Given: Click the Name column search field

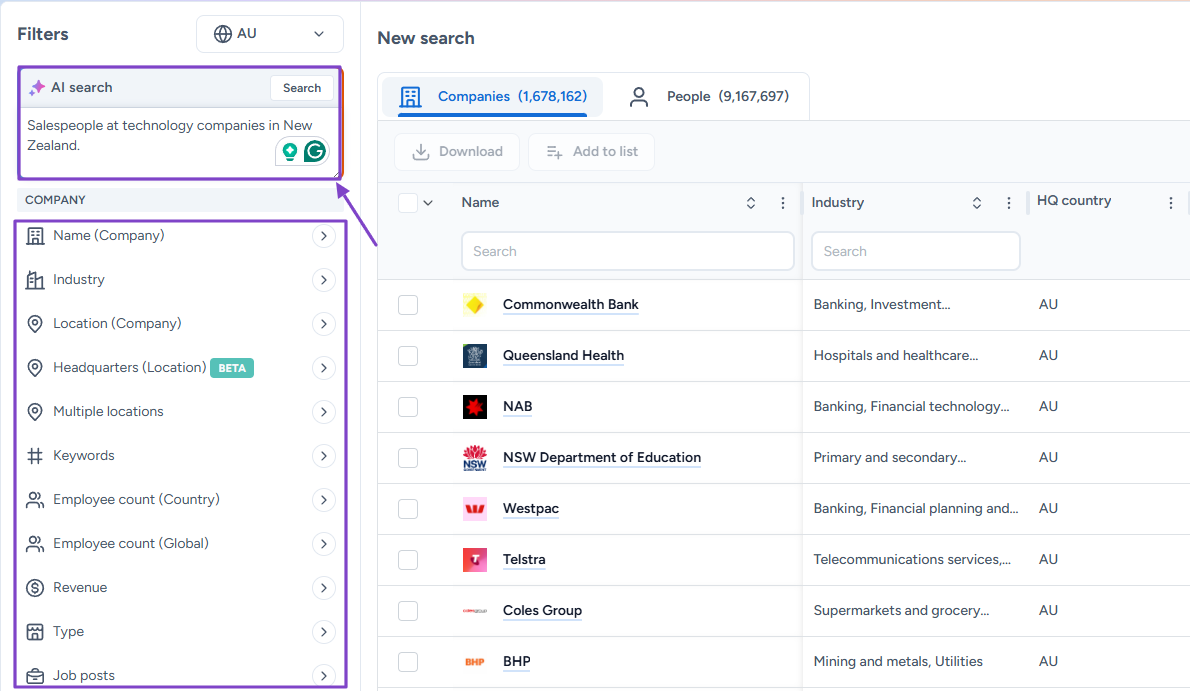Looking at the screenshot, I should click(628, 251).
